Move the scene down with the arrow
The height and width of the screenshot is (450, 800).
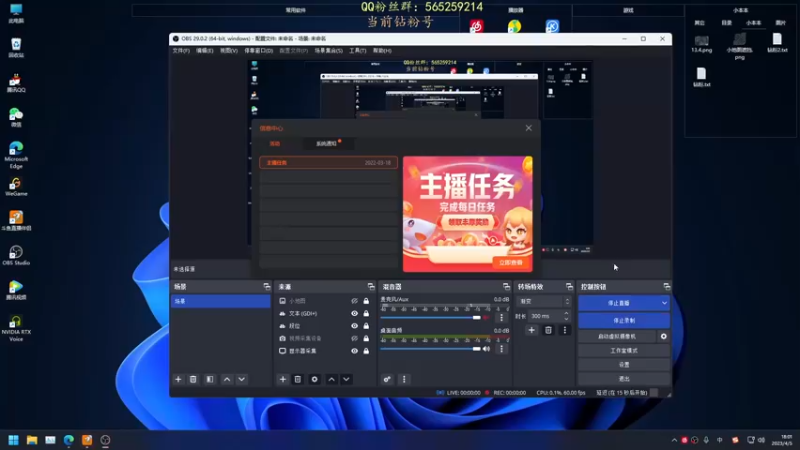pos(242,379)
